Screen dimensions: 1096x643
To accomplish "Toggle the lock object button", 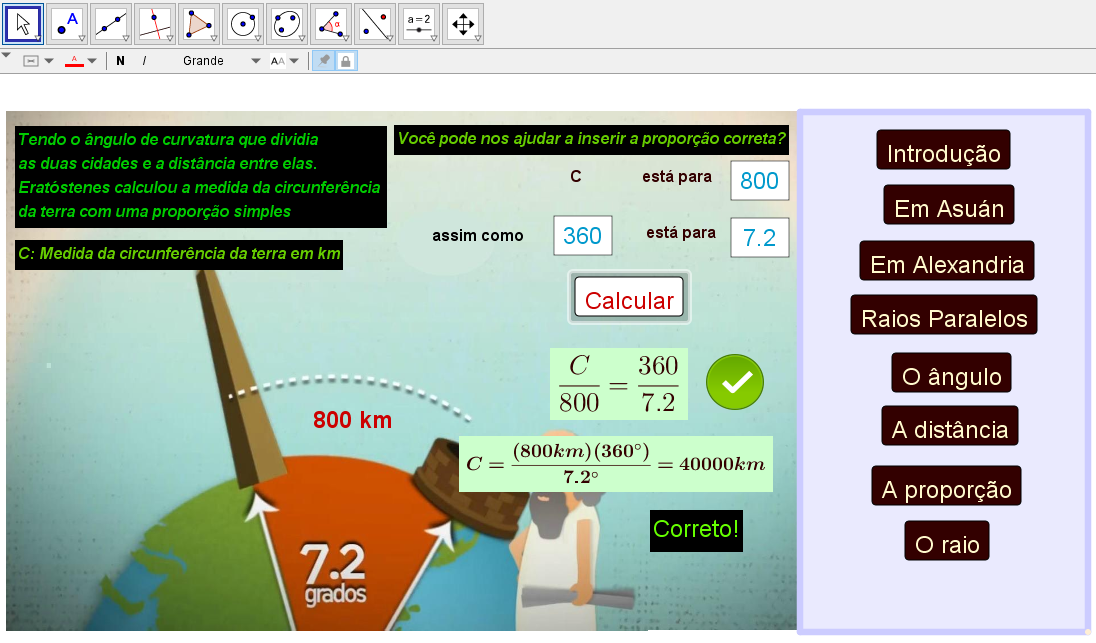I will [345, 61].
